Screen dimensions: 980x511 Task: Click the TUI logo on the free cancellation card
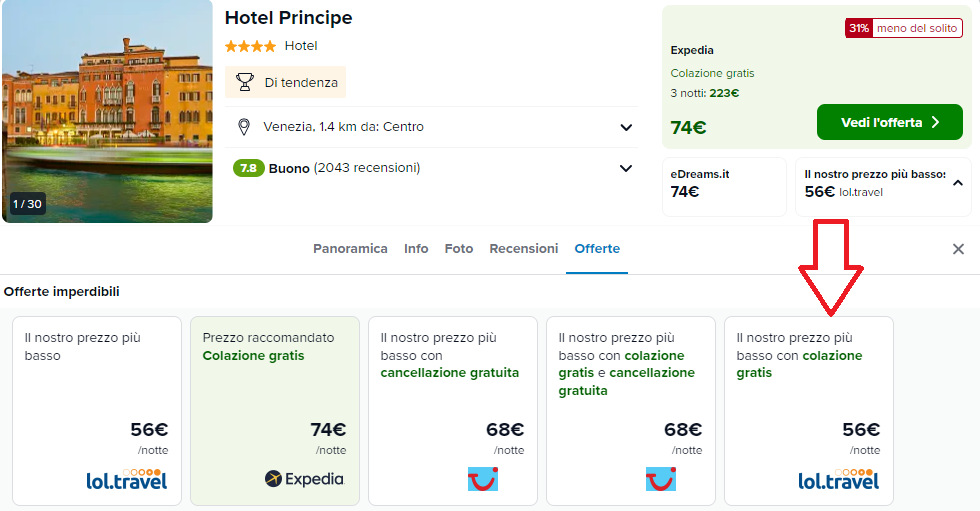483,479
